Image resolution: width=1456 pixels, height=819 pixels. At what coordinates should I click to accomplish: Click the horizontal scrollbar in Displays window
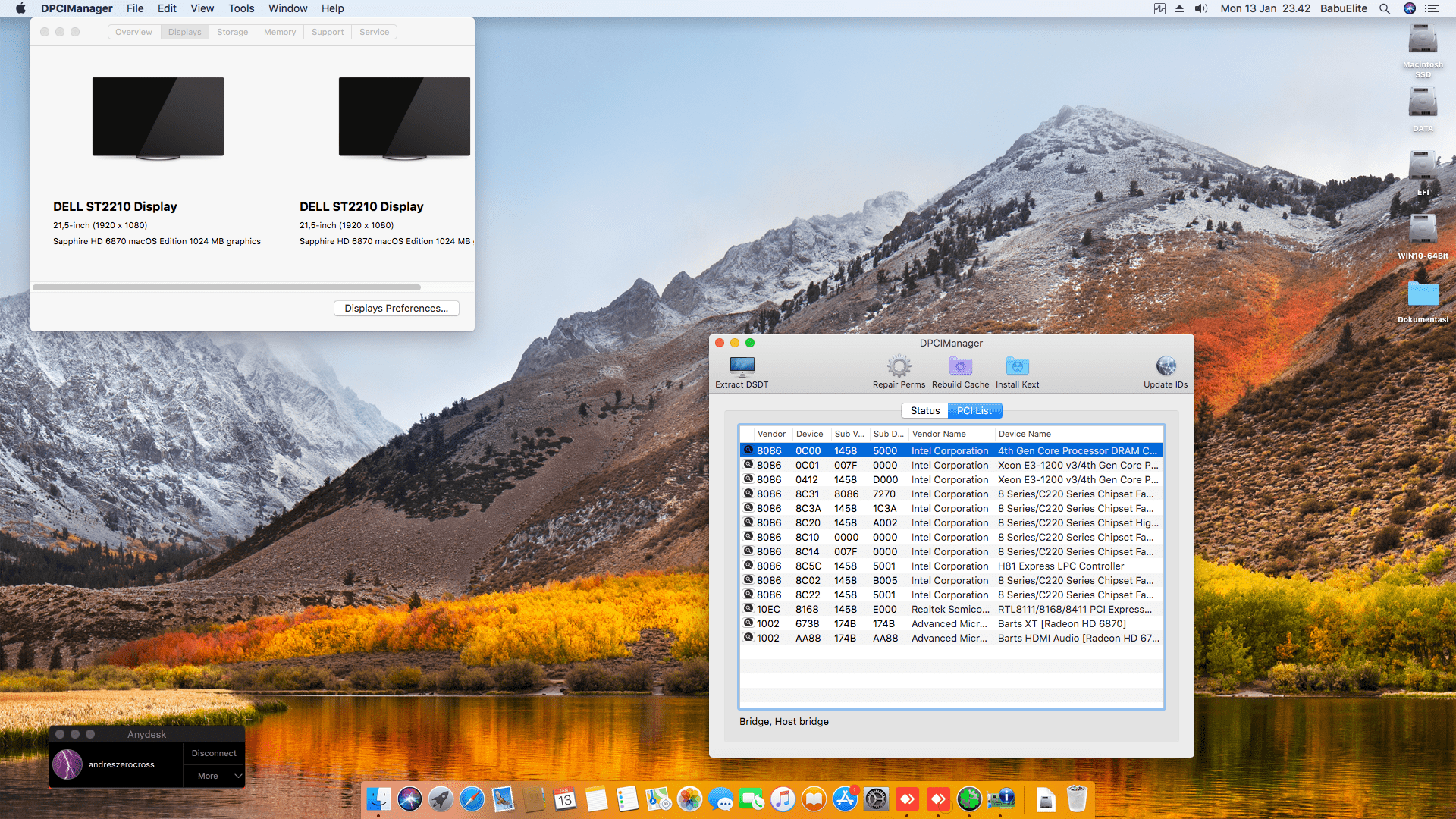click(227, 287)
